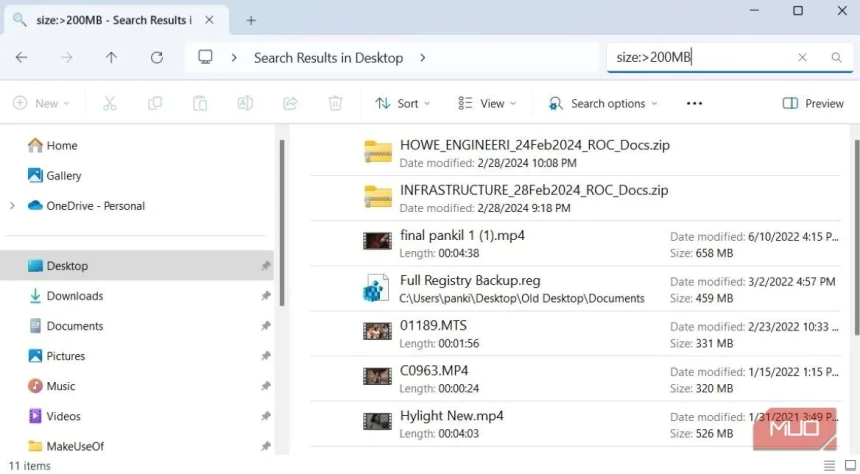Click the Rename icon in toolbar

pos(245,103)
